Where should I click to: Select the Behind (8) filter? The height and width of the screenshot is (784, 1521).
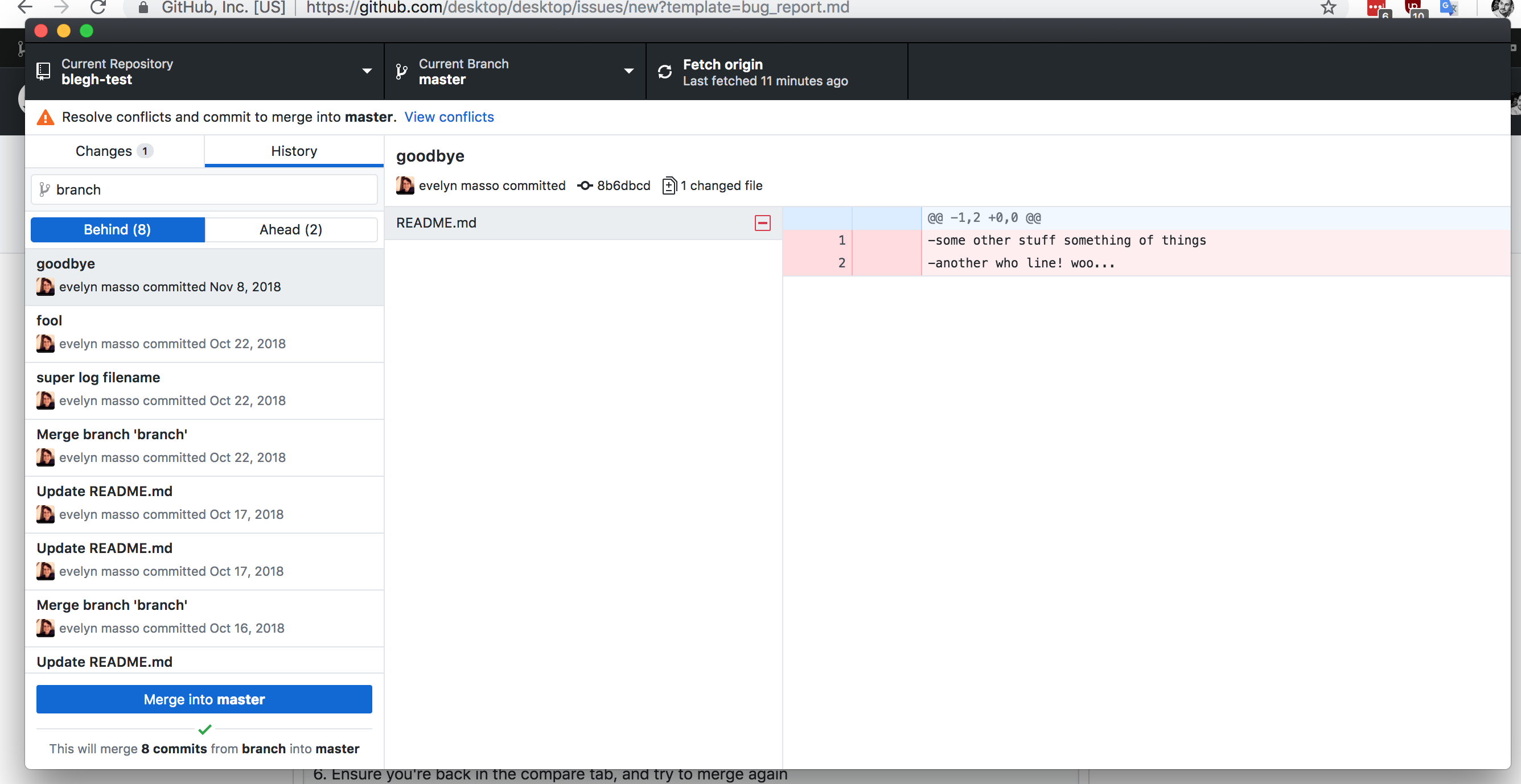117,230
